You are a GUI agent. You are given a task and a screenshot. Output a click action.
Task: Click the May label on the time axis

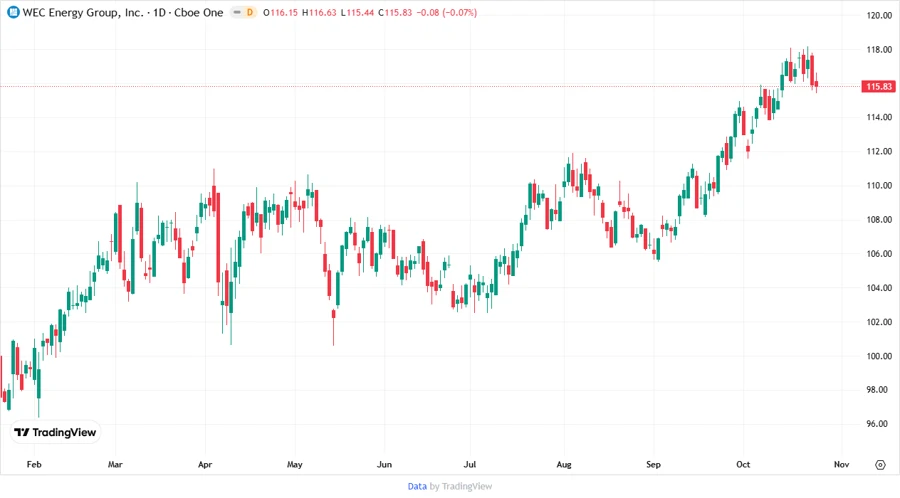pos(294,464)
